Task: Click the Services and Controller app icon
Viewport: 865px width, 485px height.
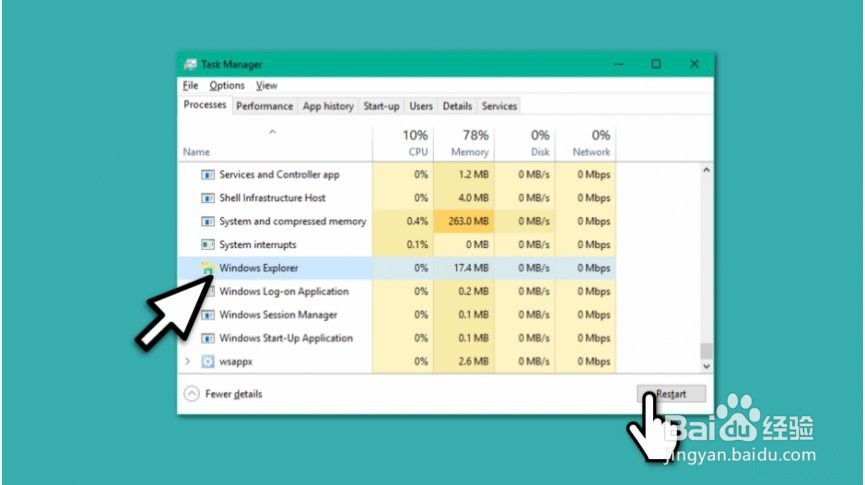Action: [x=207, y=175]
